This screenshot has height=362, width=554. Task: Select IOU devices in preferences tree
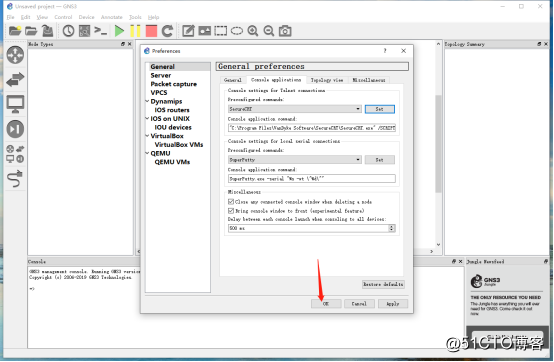[x=173, y=127]
